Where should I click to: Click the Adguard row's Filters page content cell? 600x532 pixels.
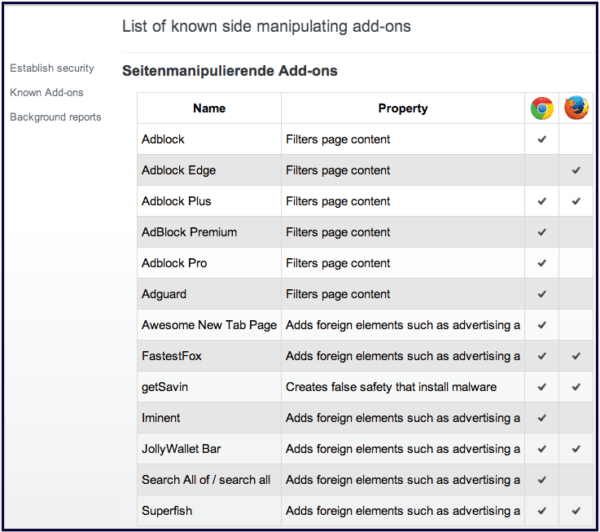(403, 294)
